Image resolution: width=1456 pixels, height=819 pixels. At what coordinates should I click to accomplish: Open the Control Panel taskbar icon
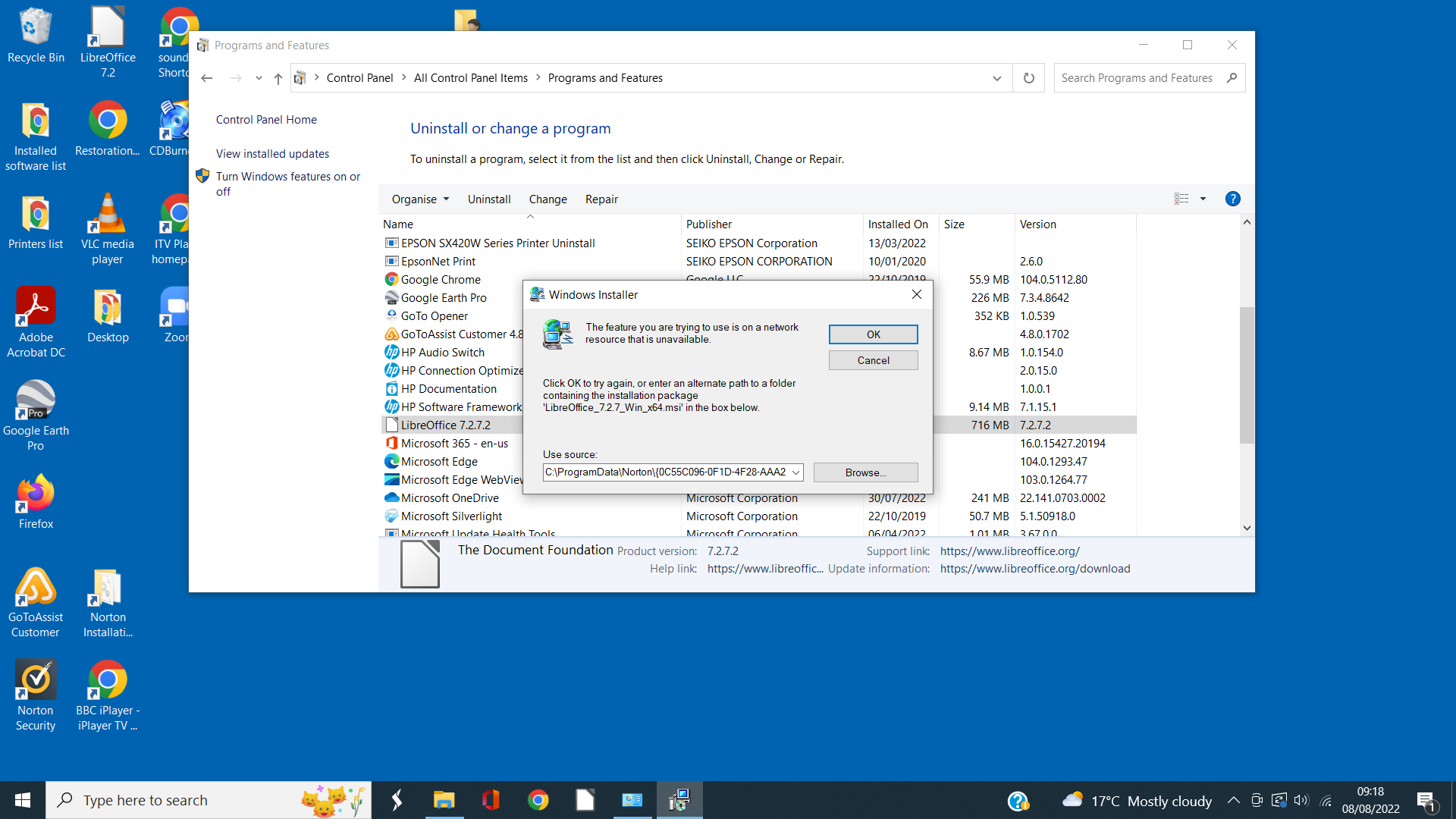[632, 800]
